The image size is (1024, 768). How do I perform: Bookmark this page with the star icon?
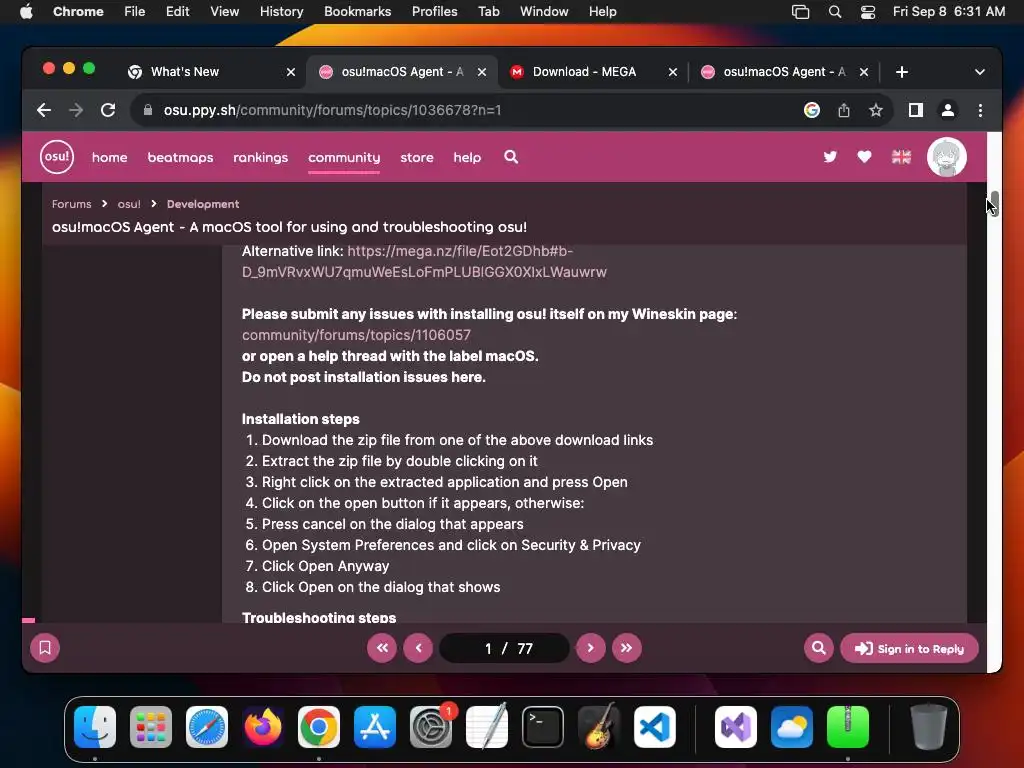[x=876, y=110]
